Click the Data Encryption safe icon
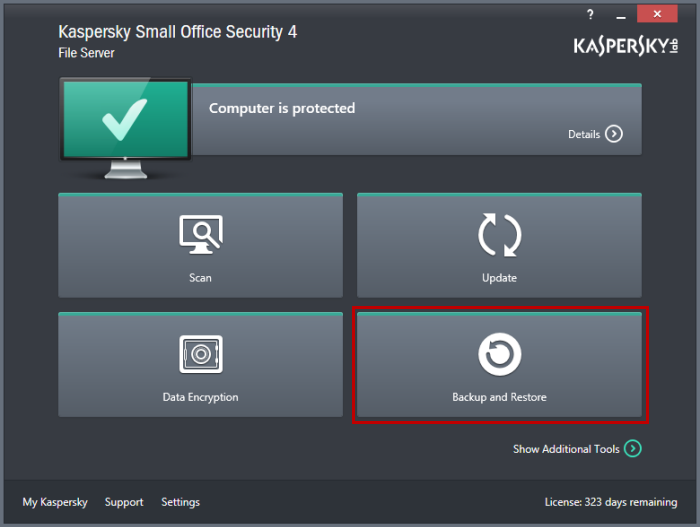 [x=201, y=354]
